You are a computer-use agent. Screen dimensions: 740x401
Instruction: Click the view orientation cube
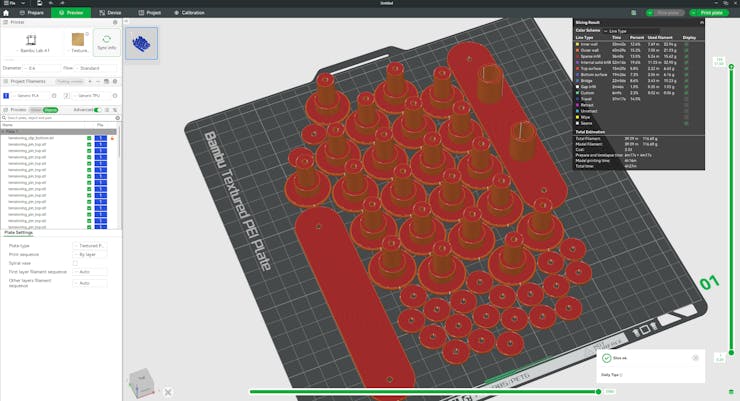141,382
